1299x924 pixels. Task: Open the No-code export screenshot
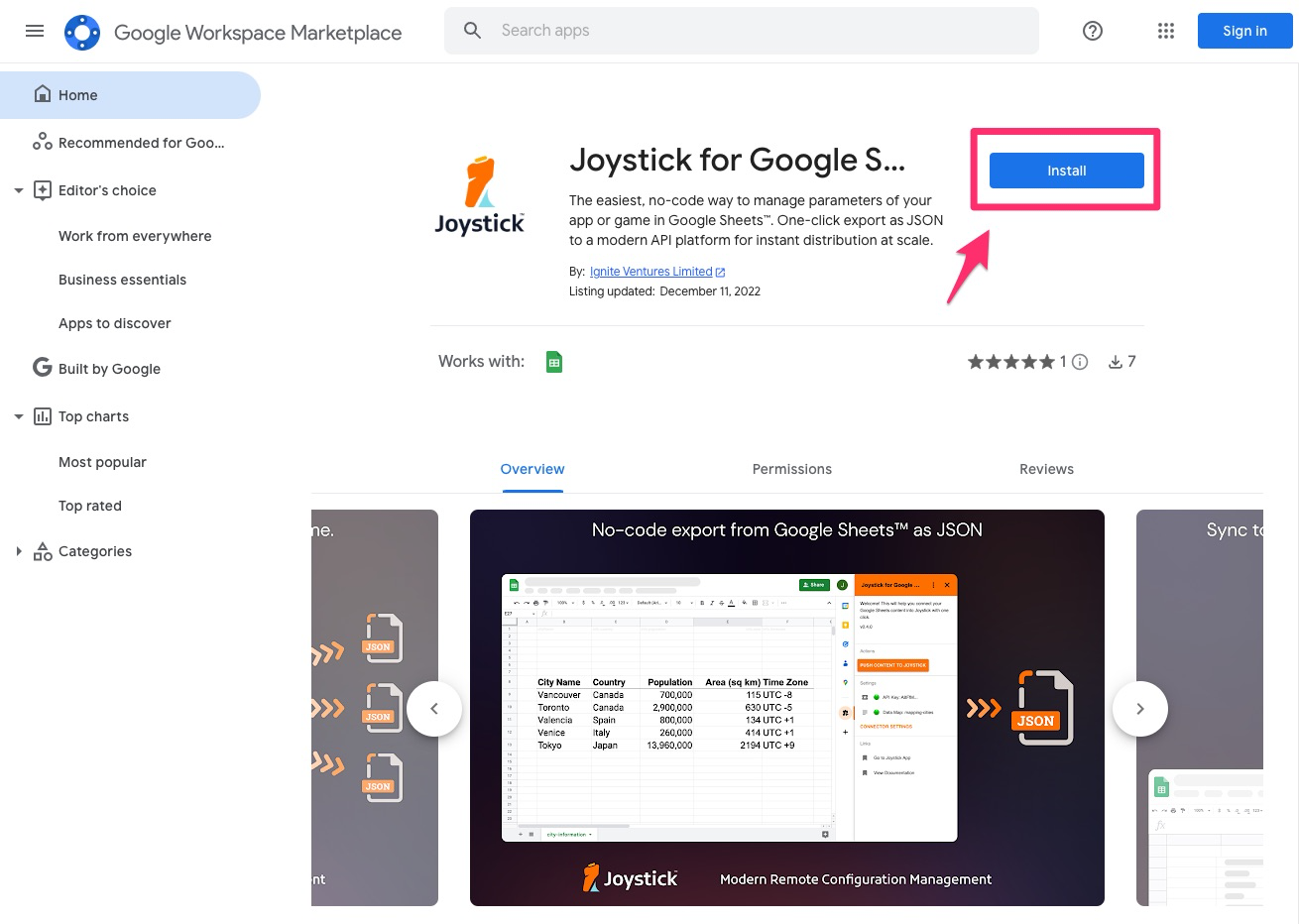point(787,708)
